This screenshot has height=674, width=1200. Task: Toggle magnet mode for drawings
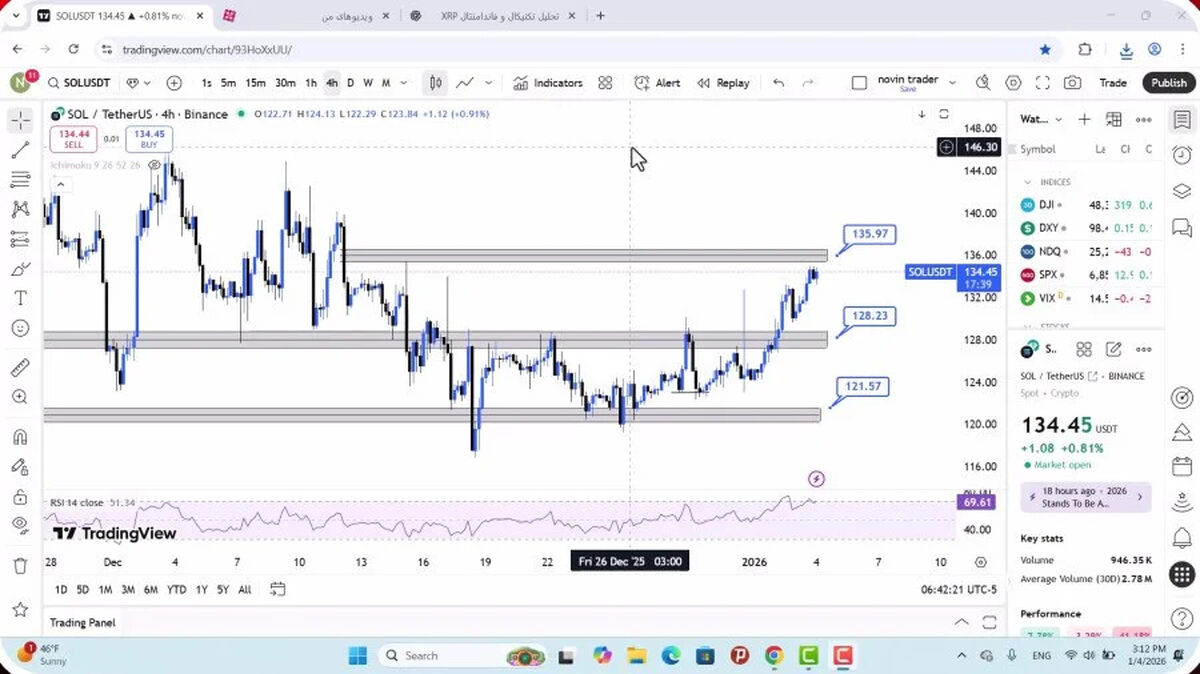pos(20,437)
